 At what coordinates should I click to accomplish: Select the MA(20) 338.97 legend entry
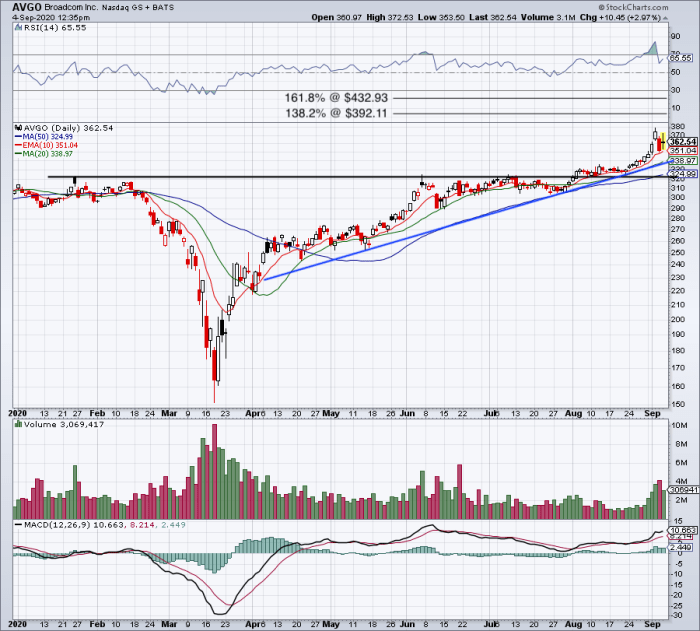44,154
